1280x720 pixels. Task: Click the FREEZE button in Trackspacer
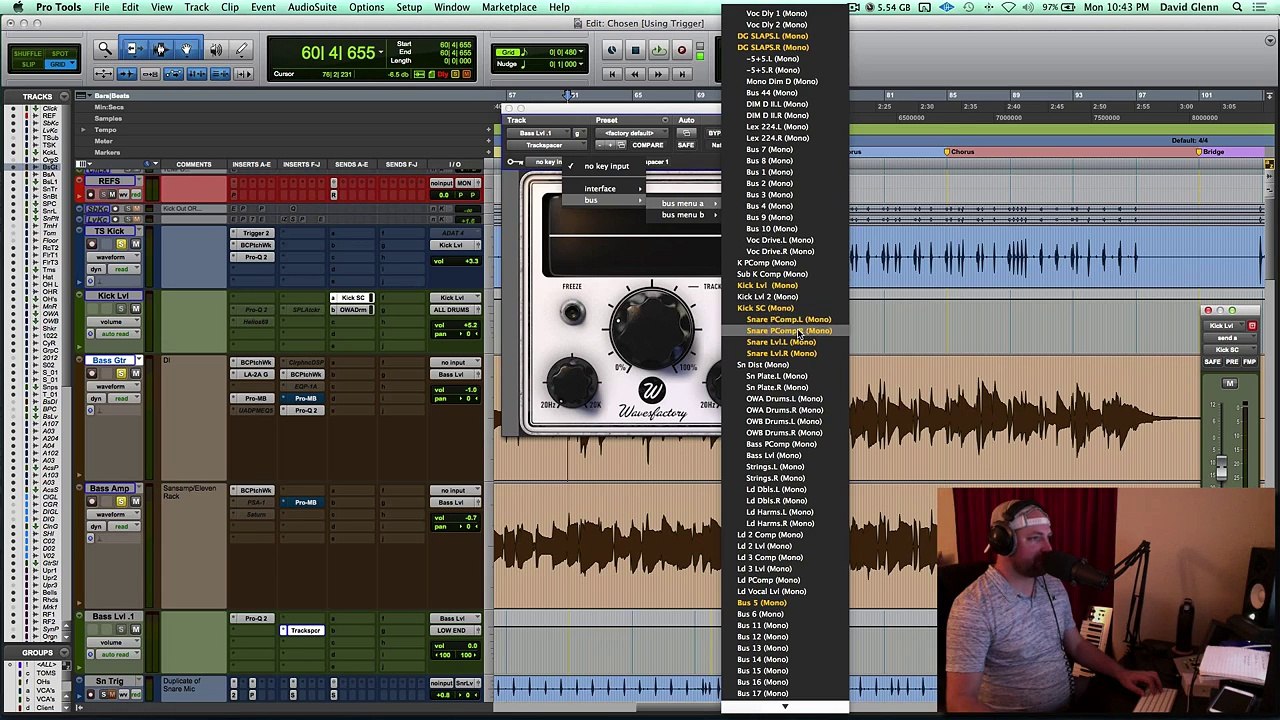tap(572, 314)
